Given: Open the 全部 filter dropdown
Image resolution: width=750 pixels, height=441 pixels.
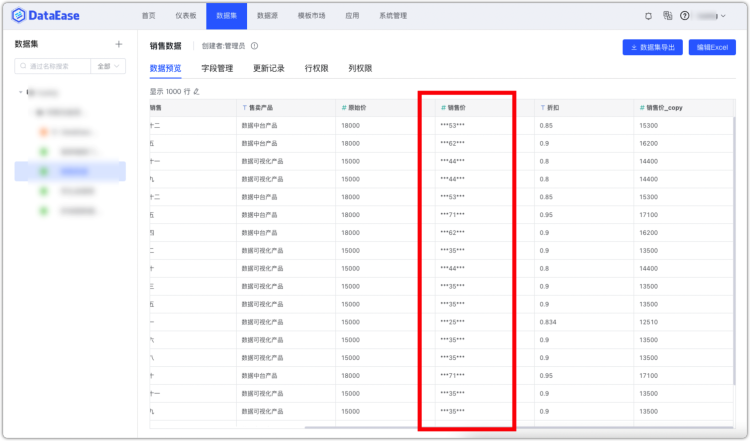Looking at the screenshot, I should click(x=108, y=66).
